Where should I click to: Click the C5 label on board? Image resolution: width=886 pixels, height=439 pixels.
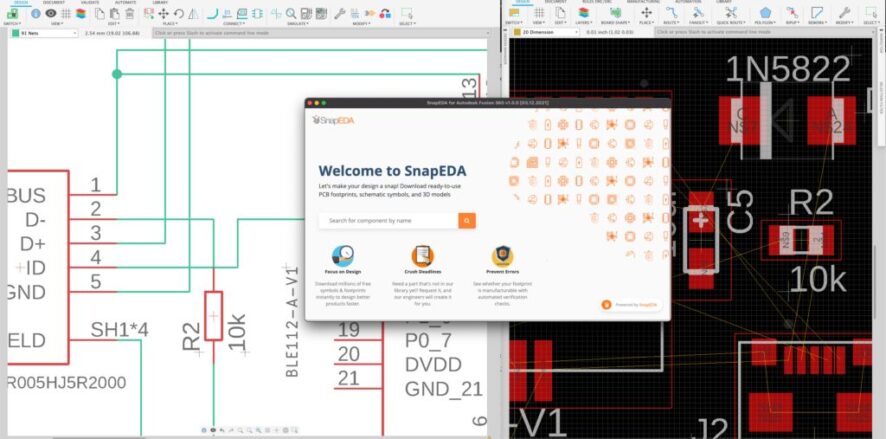click(740, 211)
